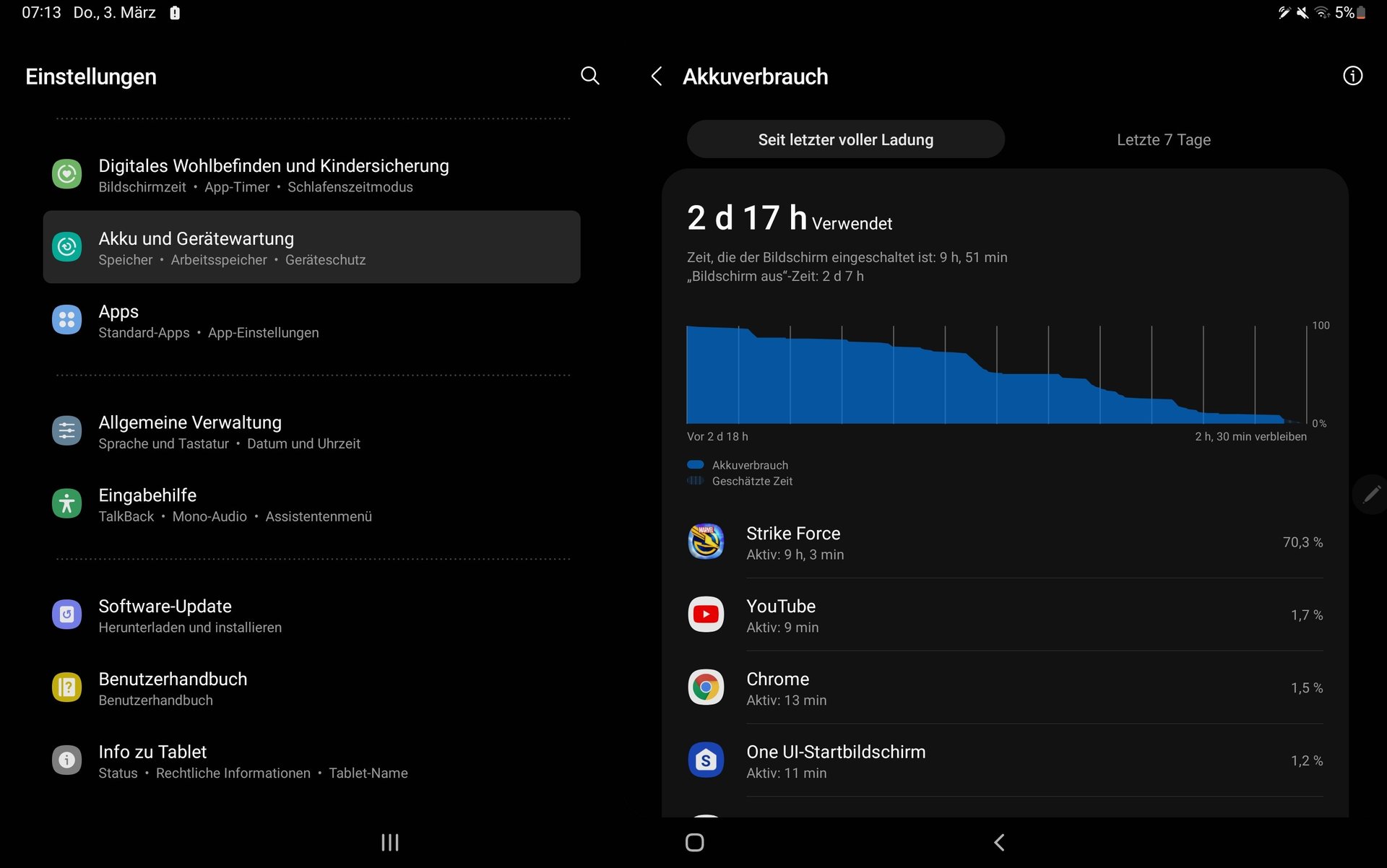This screenshot has height=868, width=1387.
Task: Tap the Eingabehilfe accessibility icon
Action: (x=66, y=504)
